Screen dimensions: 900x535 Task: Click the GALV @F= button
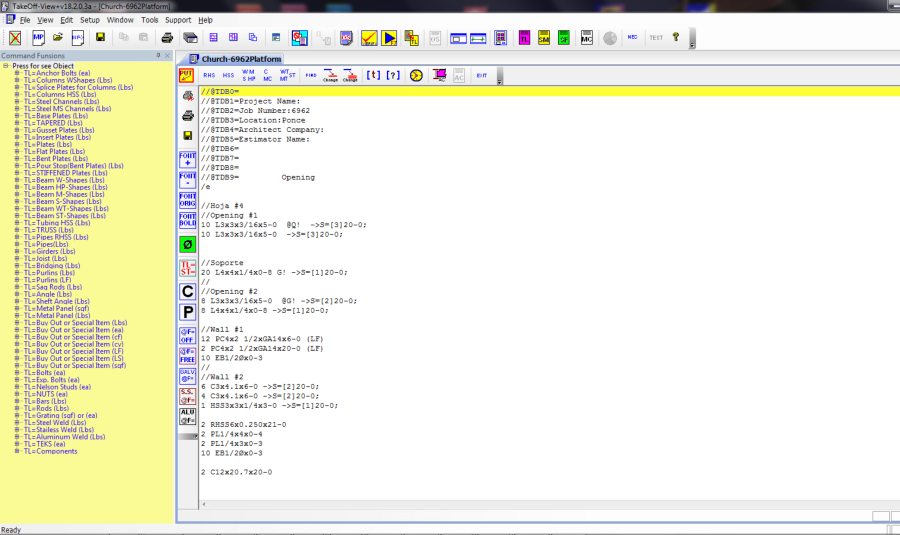[187, 376]
